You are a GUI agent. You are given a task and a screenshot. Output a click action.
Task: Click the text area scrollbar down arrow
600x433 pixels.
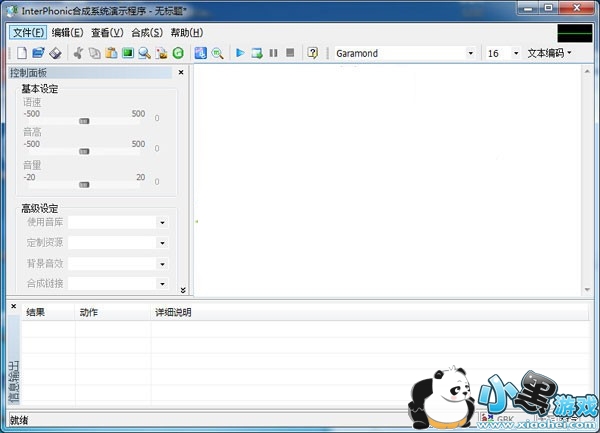click(x=587, y=290)
